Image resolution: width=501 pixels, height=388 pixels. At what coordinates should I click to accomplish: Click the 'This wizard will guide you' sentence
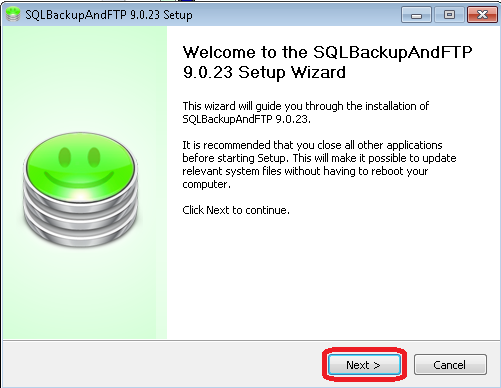tap(305, 112)
